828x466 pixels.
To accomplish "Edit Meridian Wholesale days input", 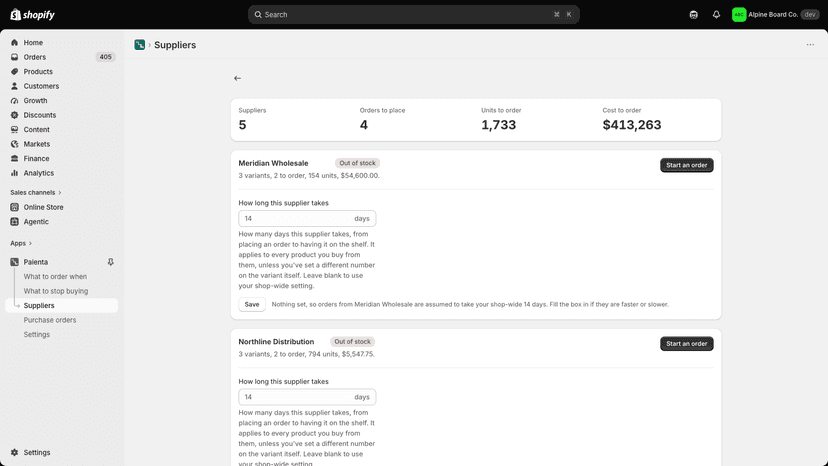I will pyautogui.click(x=307, y=219).
